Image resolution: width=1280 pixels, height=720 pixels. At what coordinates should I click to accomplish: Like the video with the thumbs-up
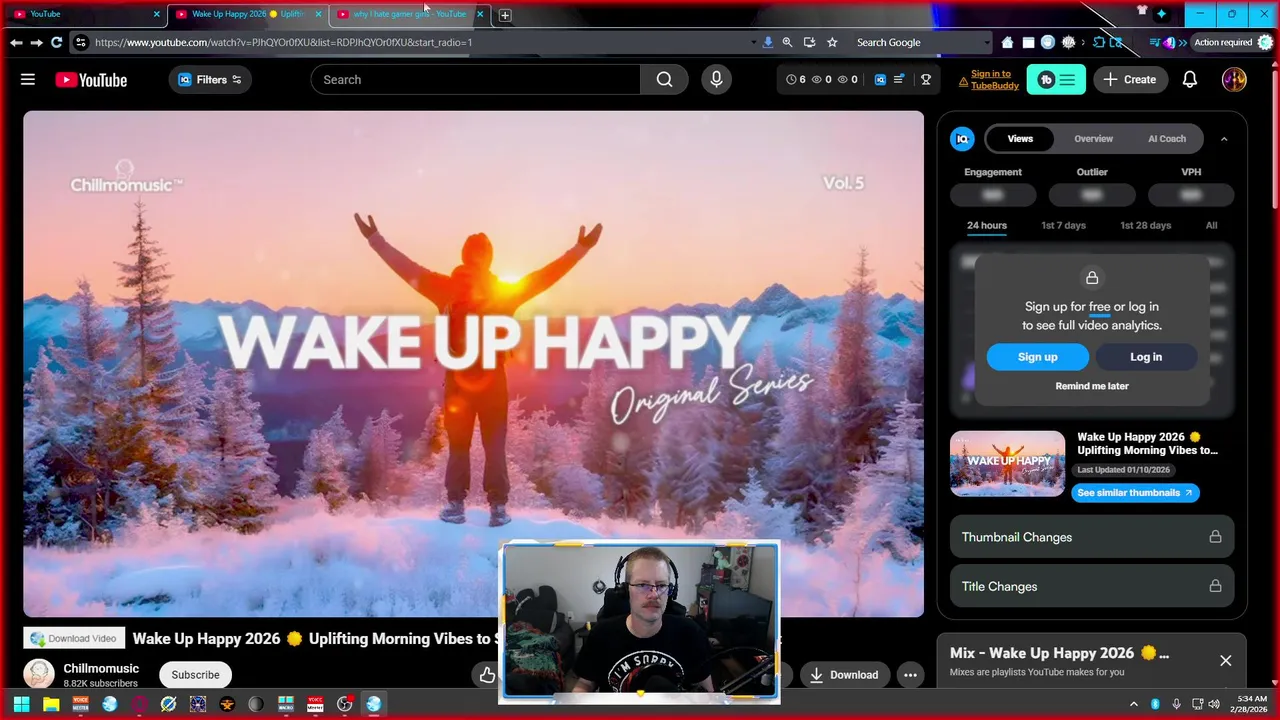(487, 675)
